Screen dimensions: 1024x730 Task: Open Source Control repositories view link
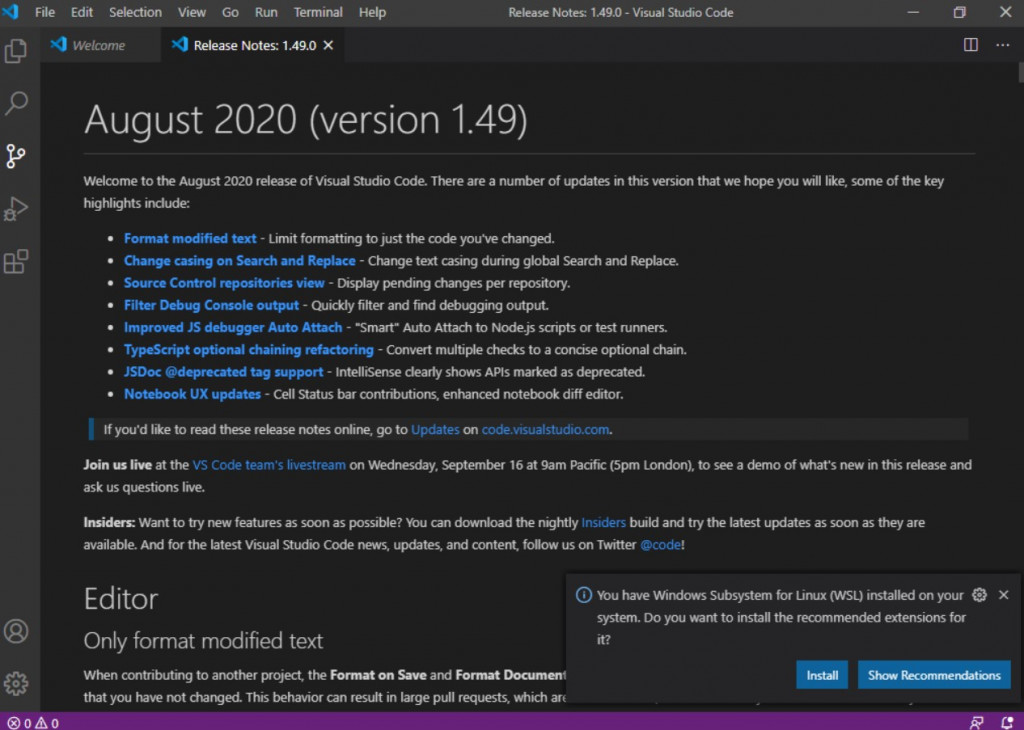[x=224, y=283]
